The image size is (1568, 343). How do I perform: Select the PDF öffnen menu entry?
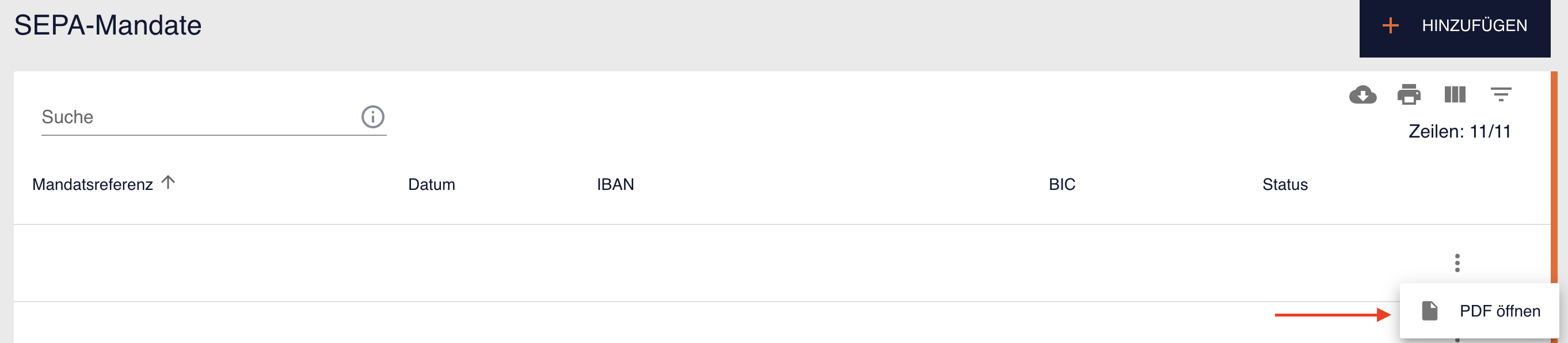click(1500, 311)
